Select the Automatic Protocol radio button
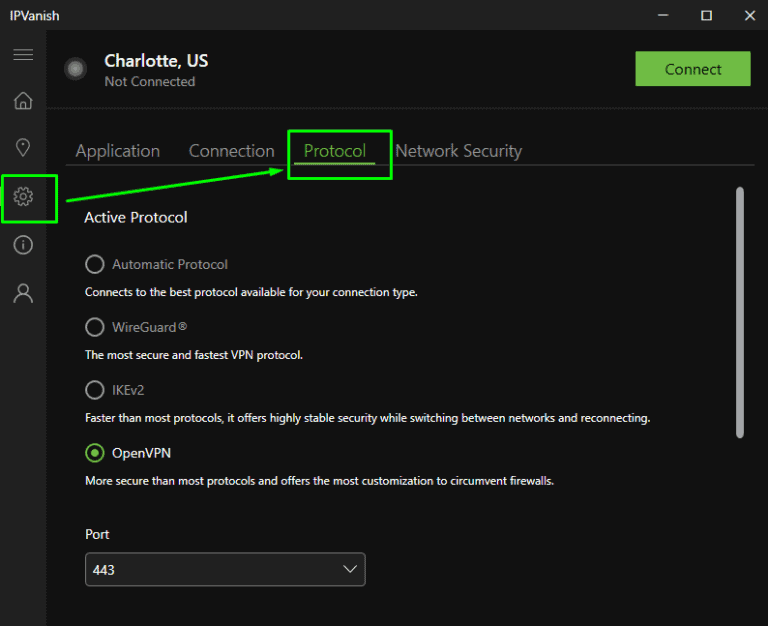Viewport: 768px width, 626px height. pos(95,264)
